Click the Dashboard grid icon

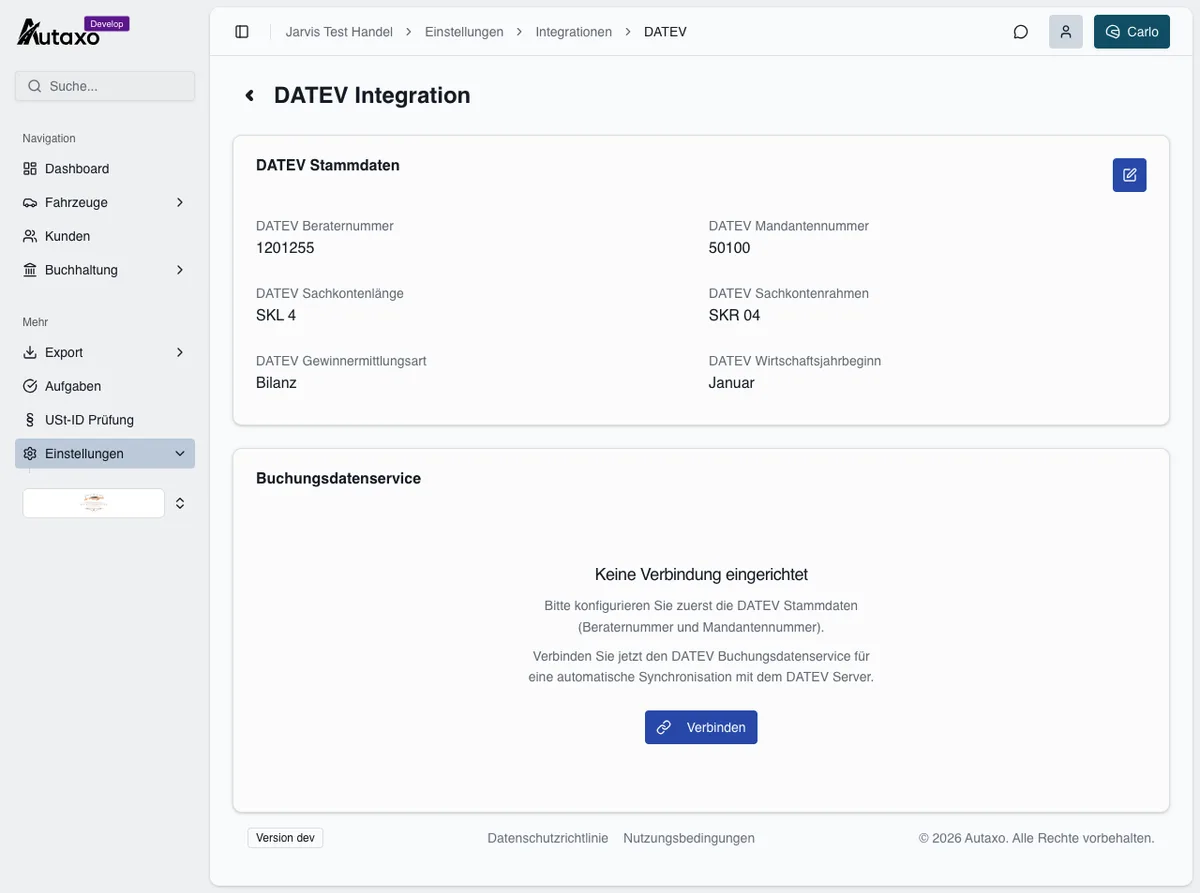[30, 169]
